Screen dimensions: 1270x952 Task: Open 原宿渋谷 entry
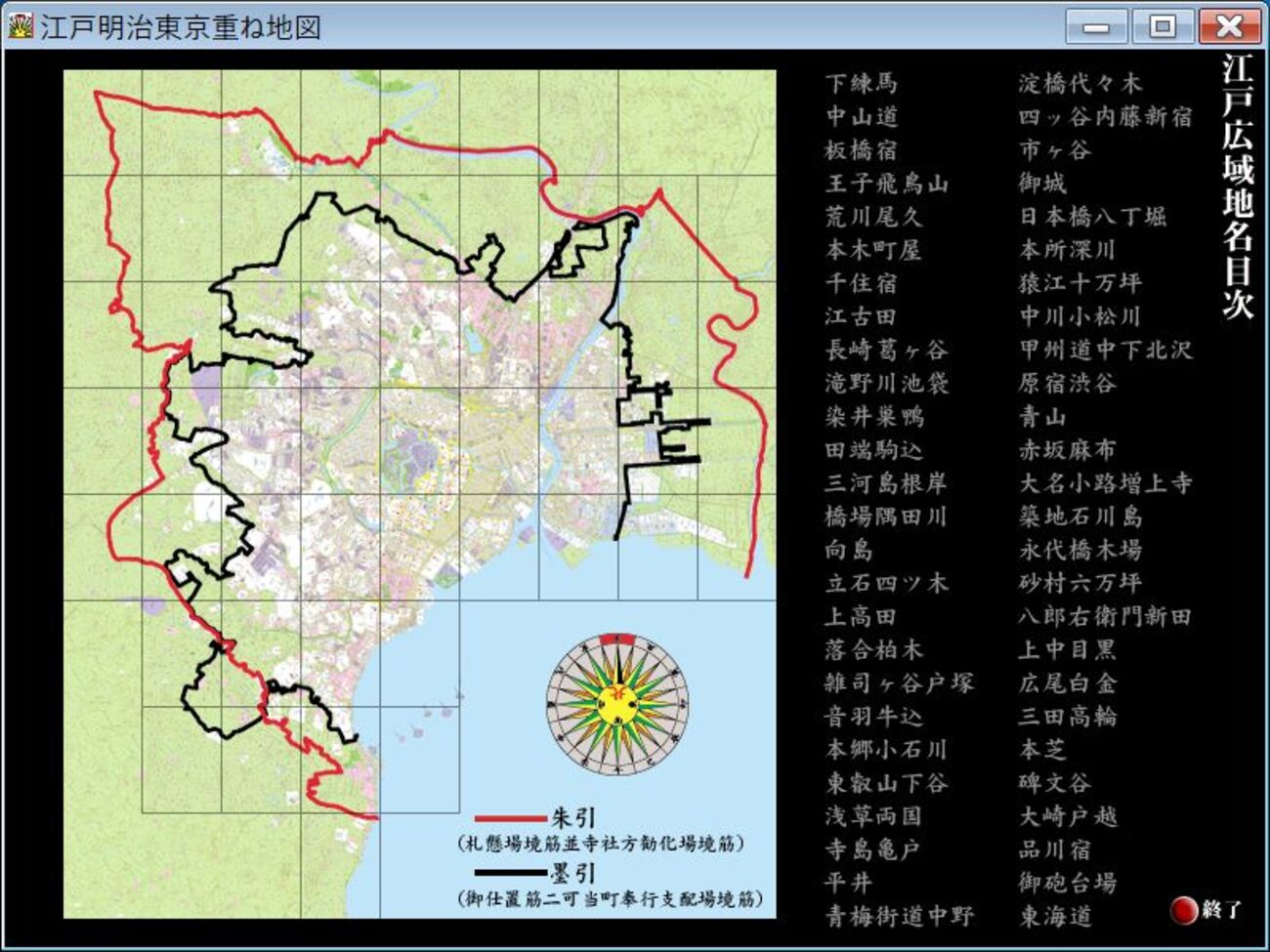tap(1068, 383)
